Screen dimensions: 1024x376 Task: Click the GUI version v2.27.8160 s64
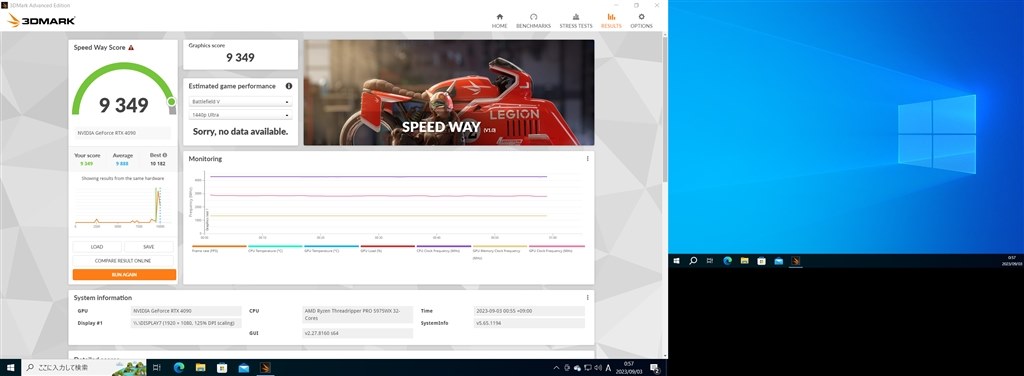click(358, 333)
